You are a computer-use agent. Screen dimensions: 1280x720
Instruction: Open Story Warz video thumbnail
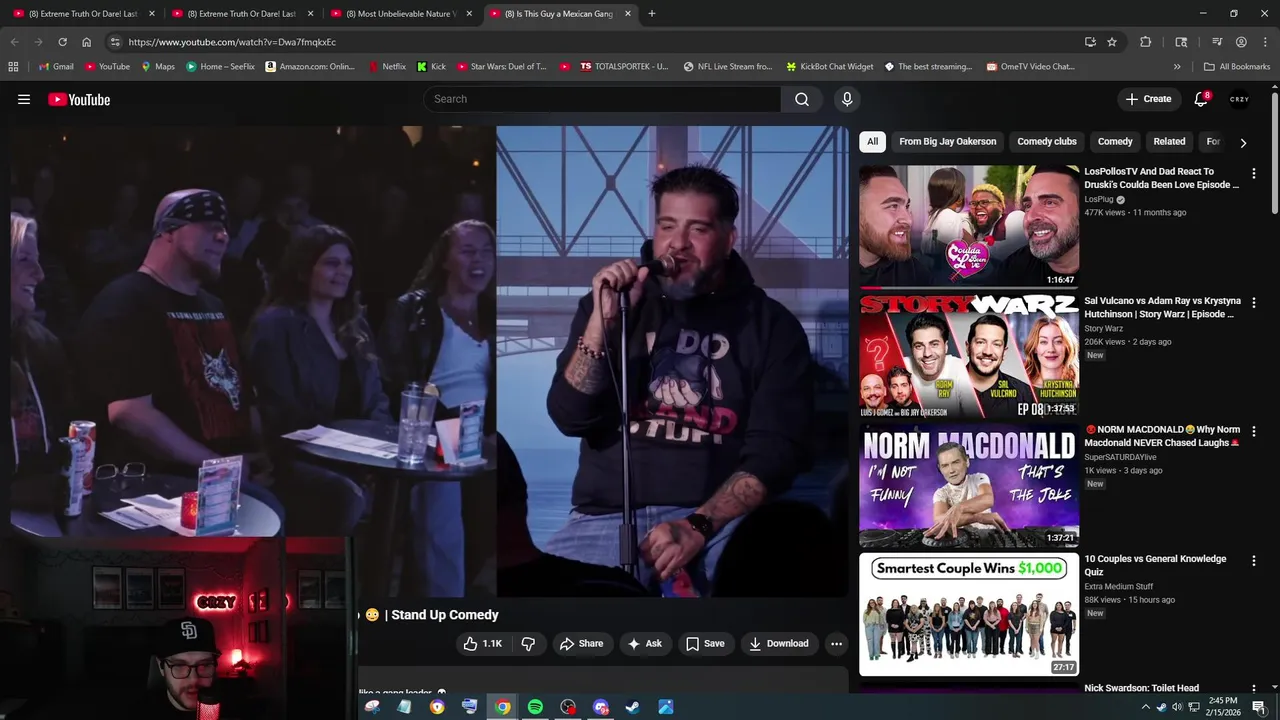tap(969, 355)
